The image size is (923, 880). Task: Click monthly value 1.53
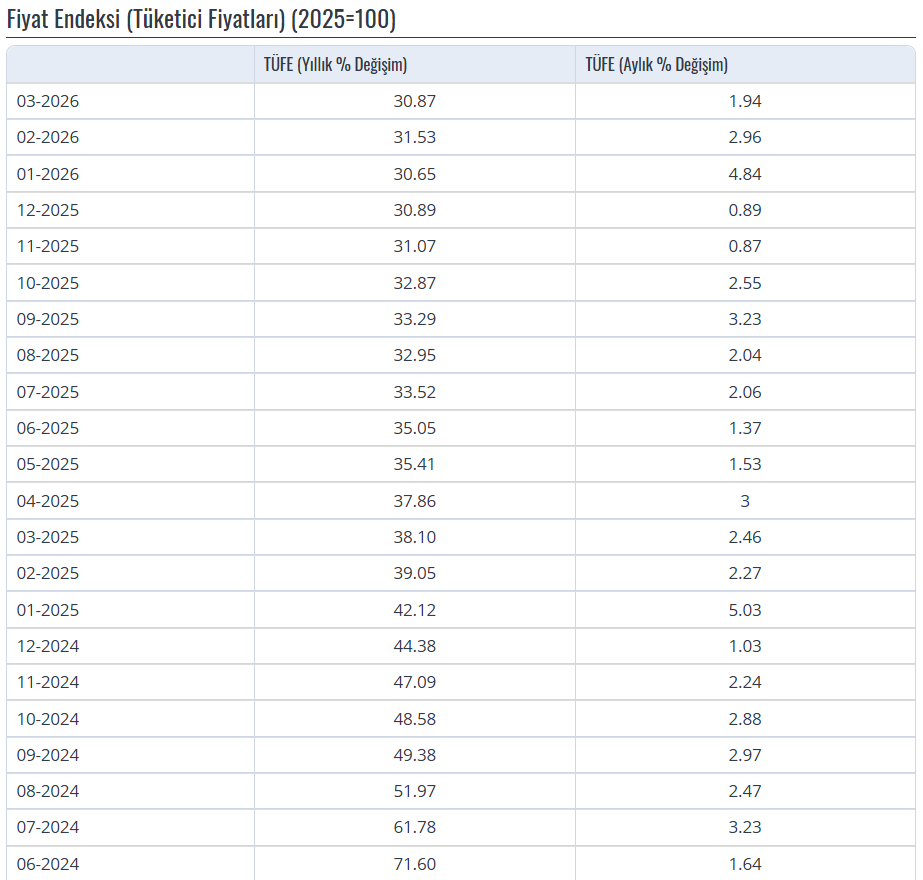pos(745,464)
